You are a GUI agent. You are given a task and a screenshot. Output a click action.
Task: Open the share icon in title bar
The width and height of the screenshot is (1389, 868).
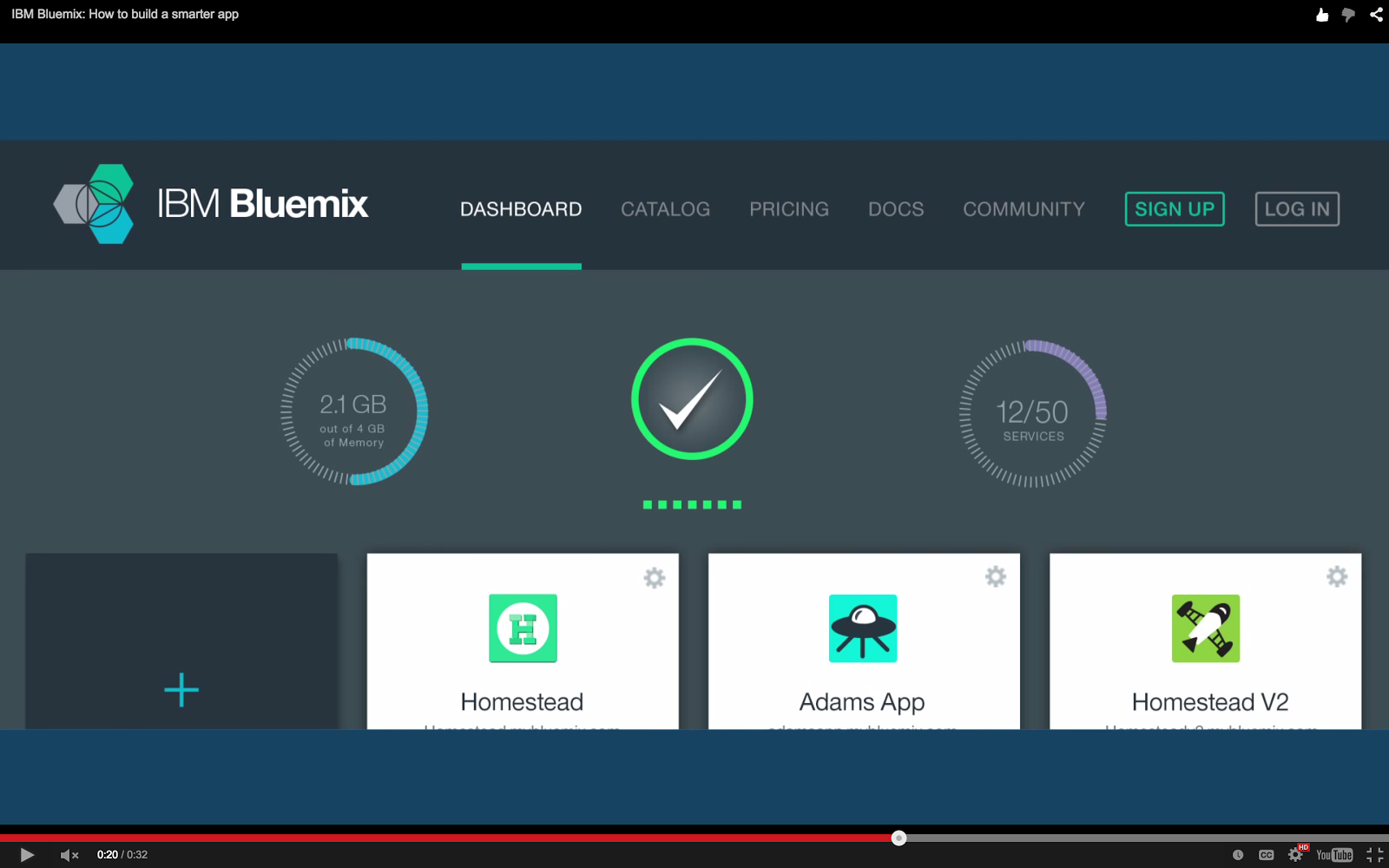tap(1376, 15)
